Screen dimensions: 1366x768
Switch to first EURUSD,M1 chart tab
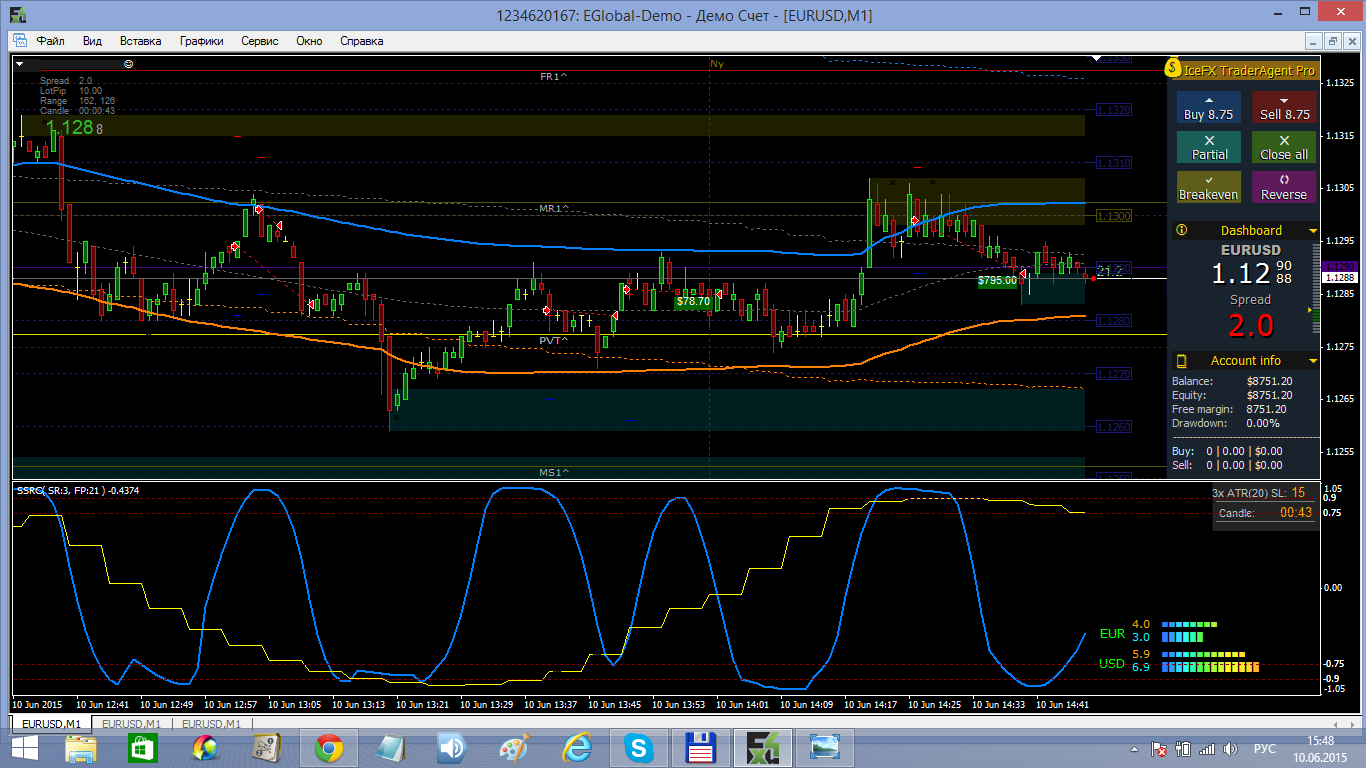coord(51,724)
